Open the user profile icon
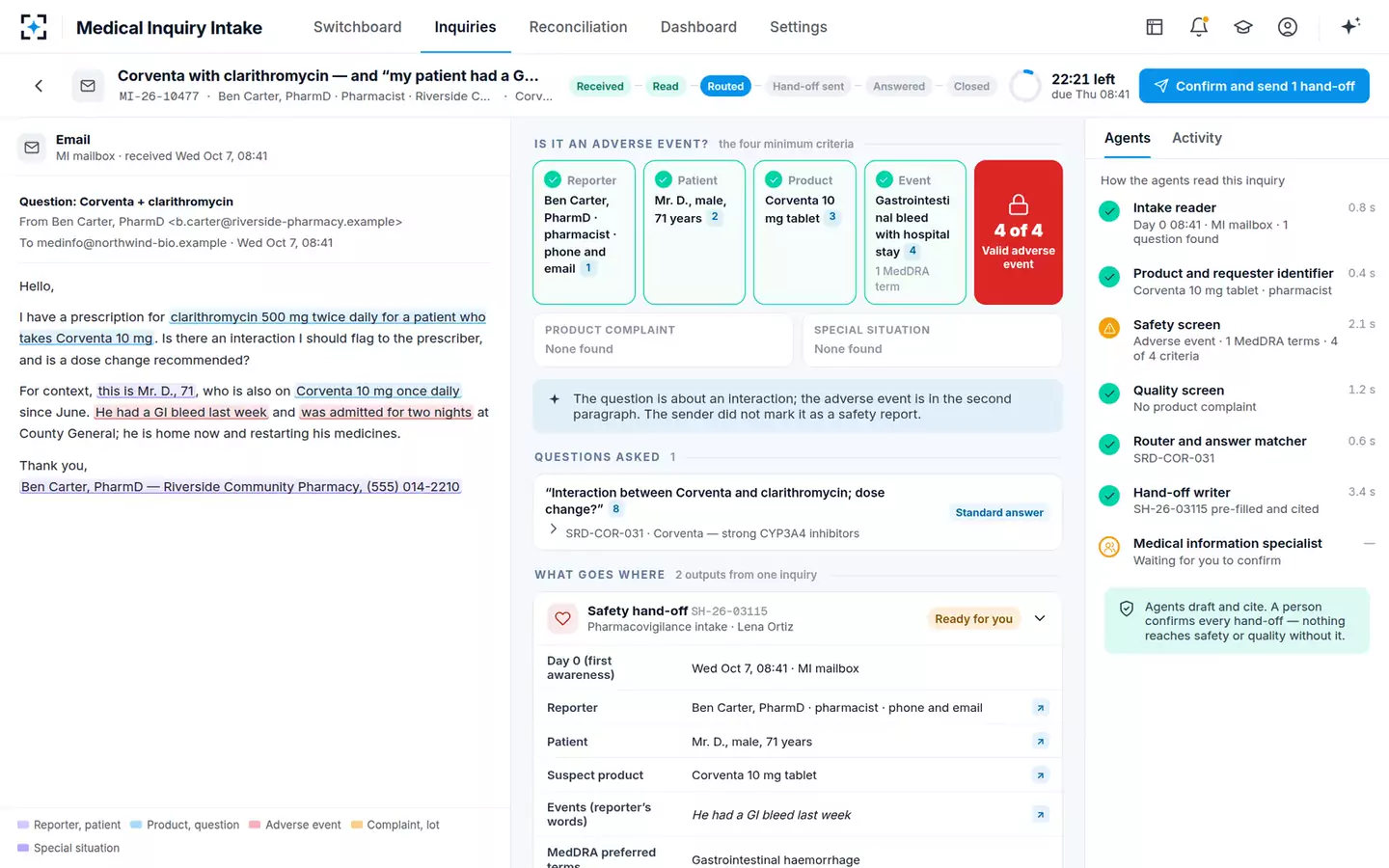This screenshot has height=868, width=1389. point(1288,27)
